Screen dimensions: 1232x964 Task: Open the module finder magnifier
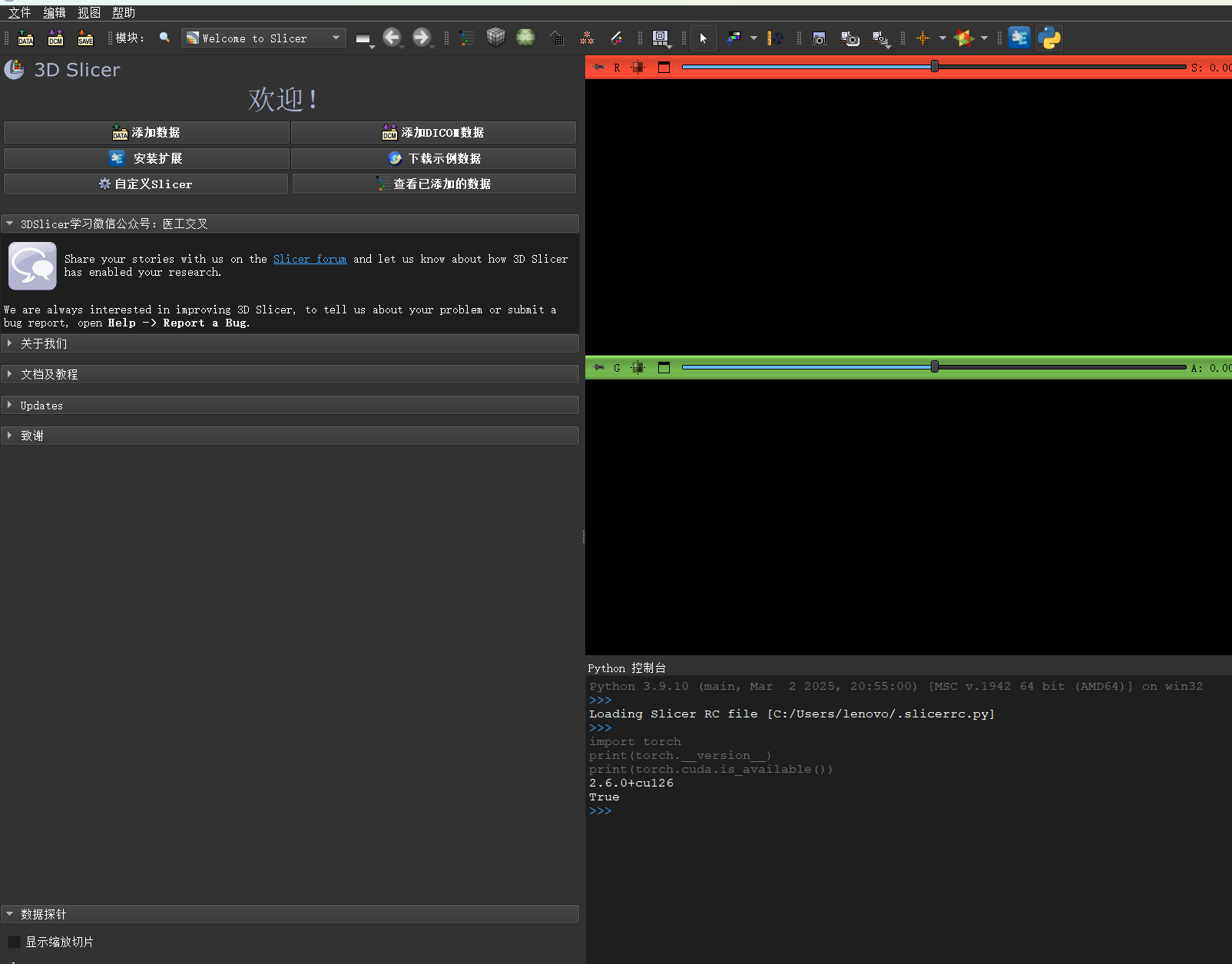(x=164, y=38)
